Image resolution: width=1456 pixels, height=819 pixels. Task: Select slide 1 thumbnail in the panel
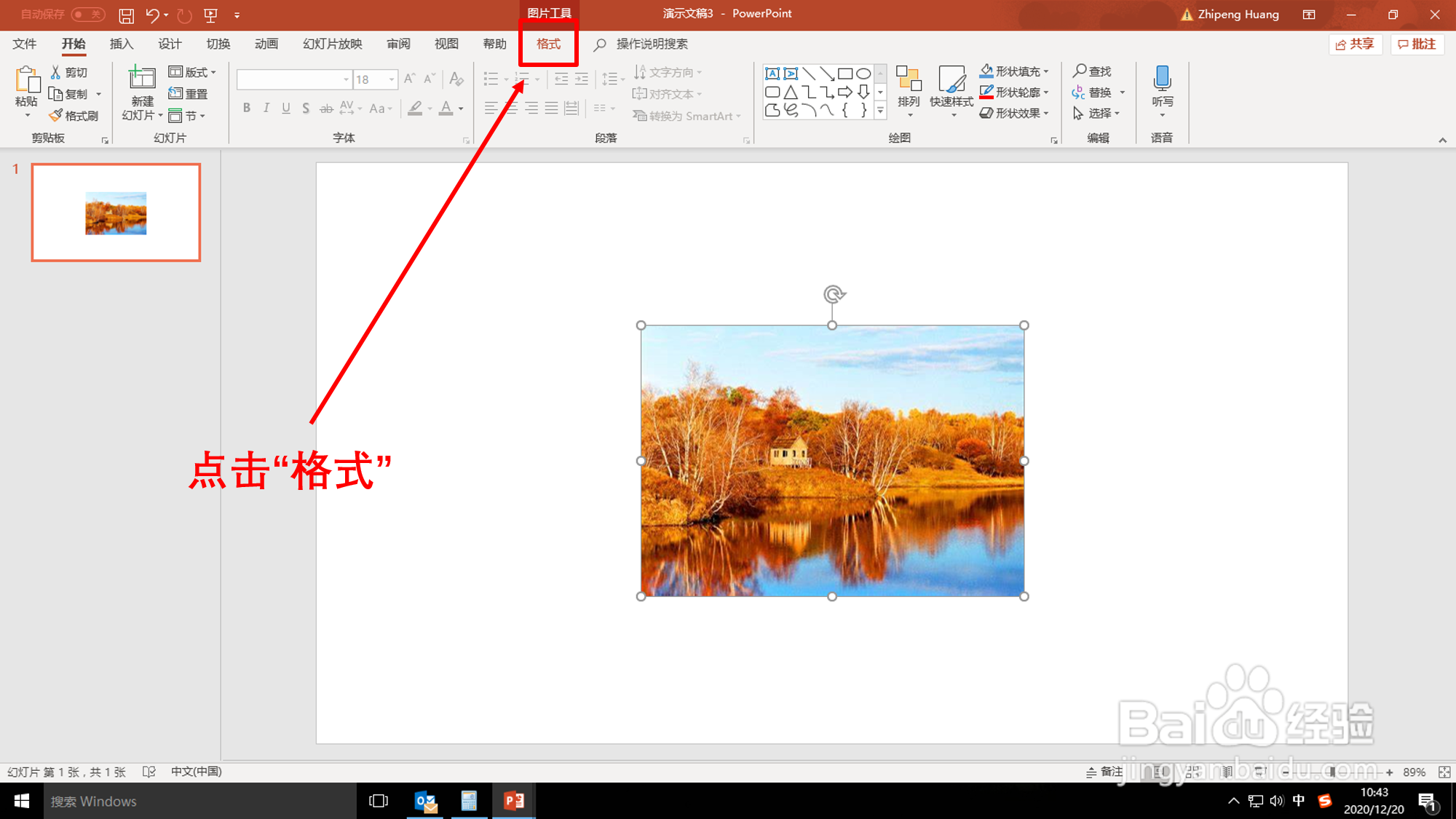116,213
